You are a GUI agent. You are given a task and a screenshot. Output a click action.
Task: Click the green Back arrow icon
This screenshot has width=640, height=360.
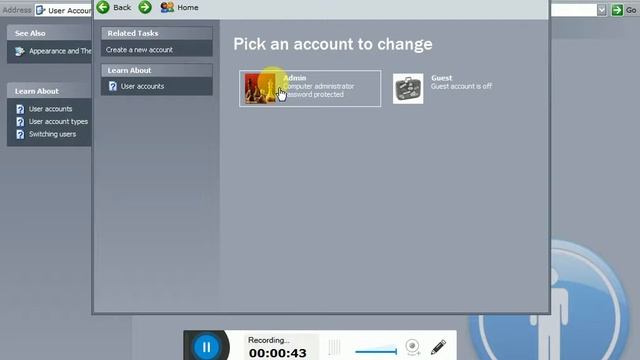pos(103,7)
